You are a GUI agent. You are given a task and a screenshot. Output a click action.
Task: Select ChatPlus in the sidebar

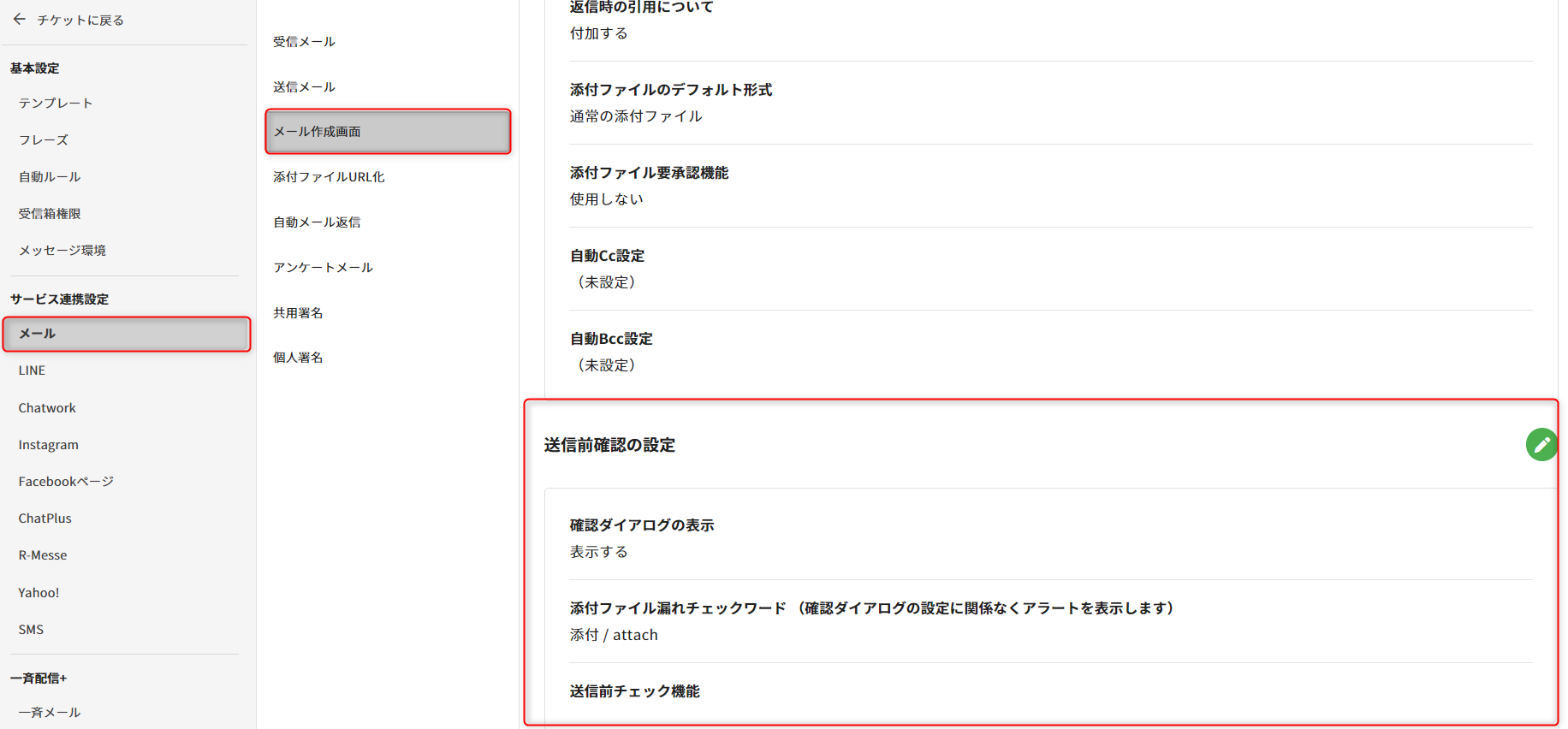pyautogui.click(x=45, y=519)
